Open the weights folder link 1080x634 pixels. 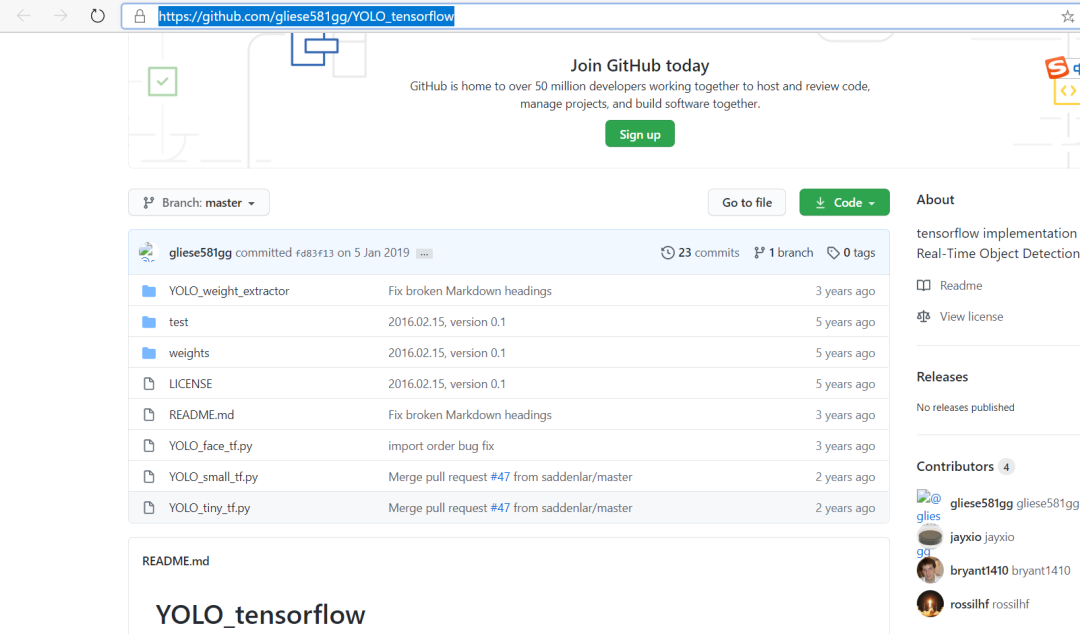coord(189,353)
